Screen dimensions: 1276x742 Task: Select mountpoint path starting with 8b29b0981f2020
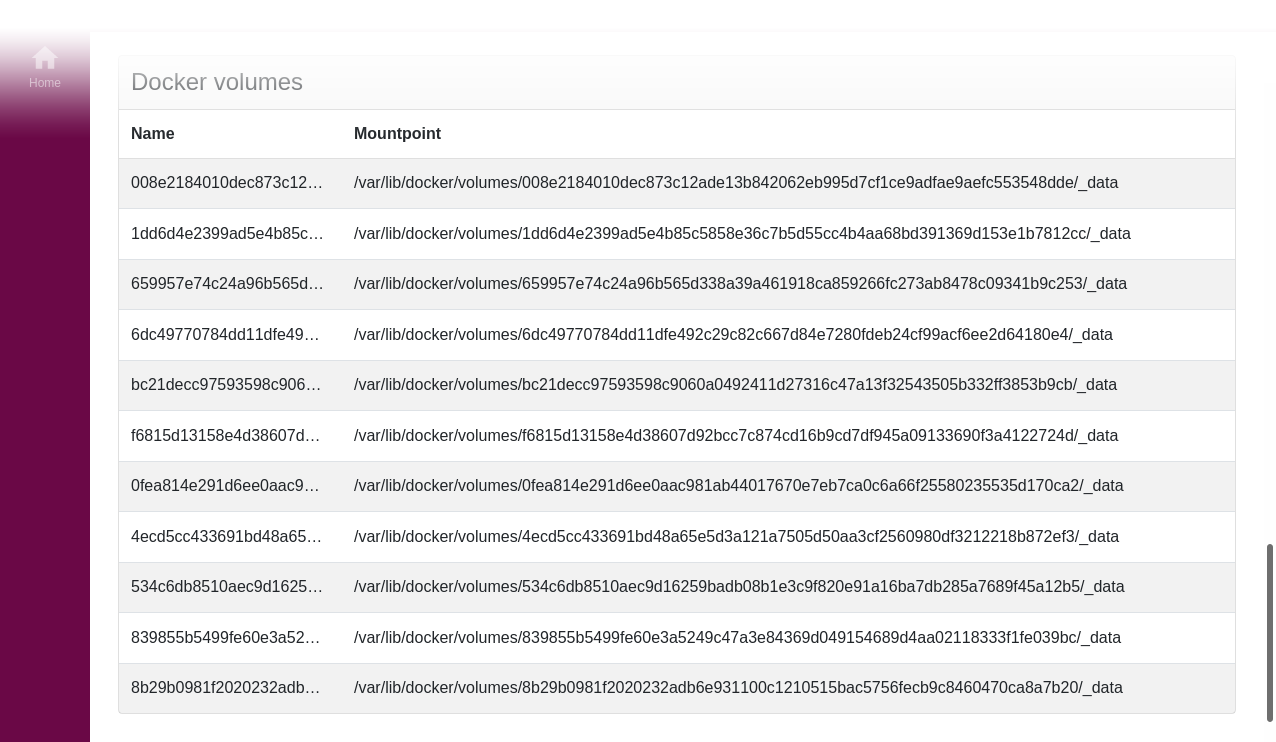pyautogui.click(x=738, y=688)
